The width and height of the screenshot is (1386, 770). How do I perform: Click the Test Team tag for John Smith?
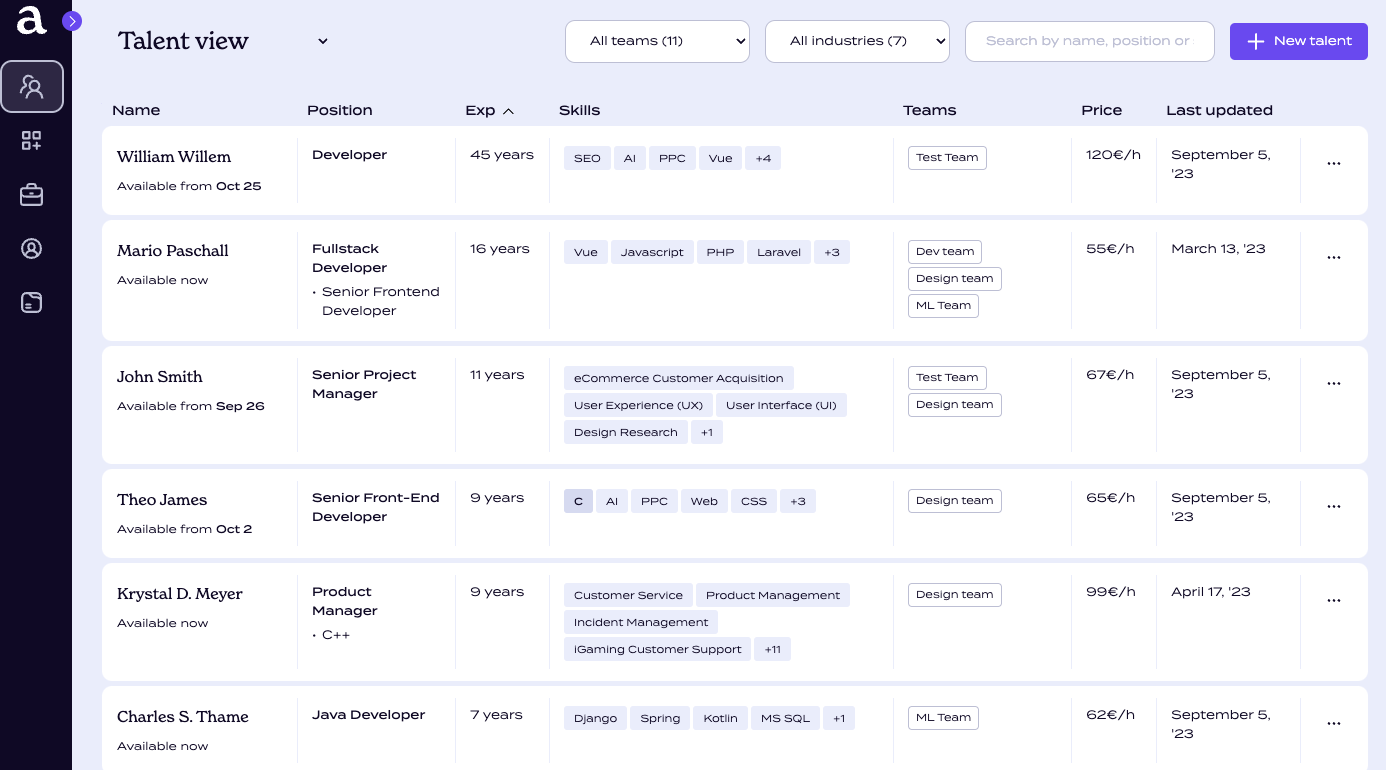947,377
